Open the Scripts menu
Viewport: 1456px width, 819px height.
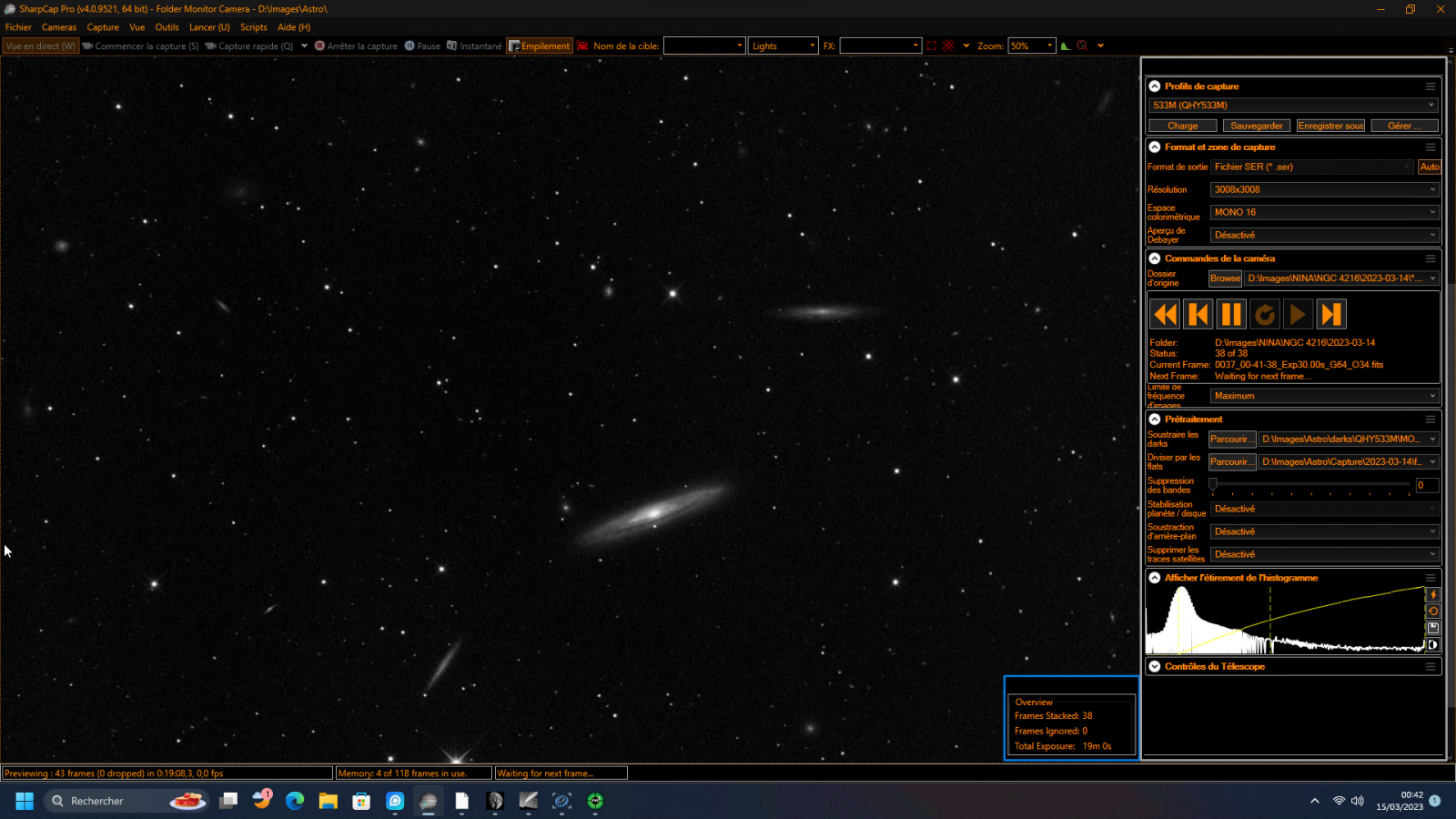(x=254, y=27)
